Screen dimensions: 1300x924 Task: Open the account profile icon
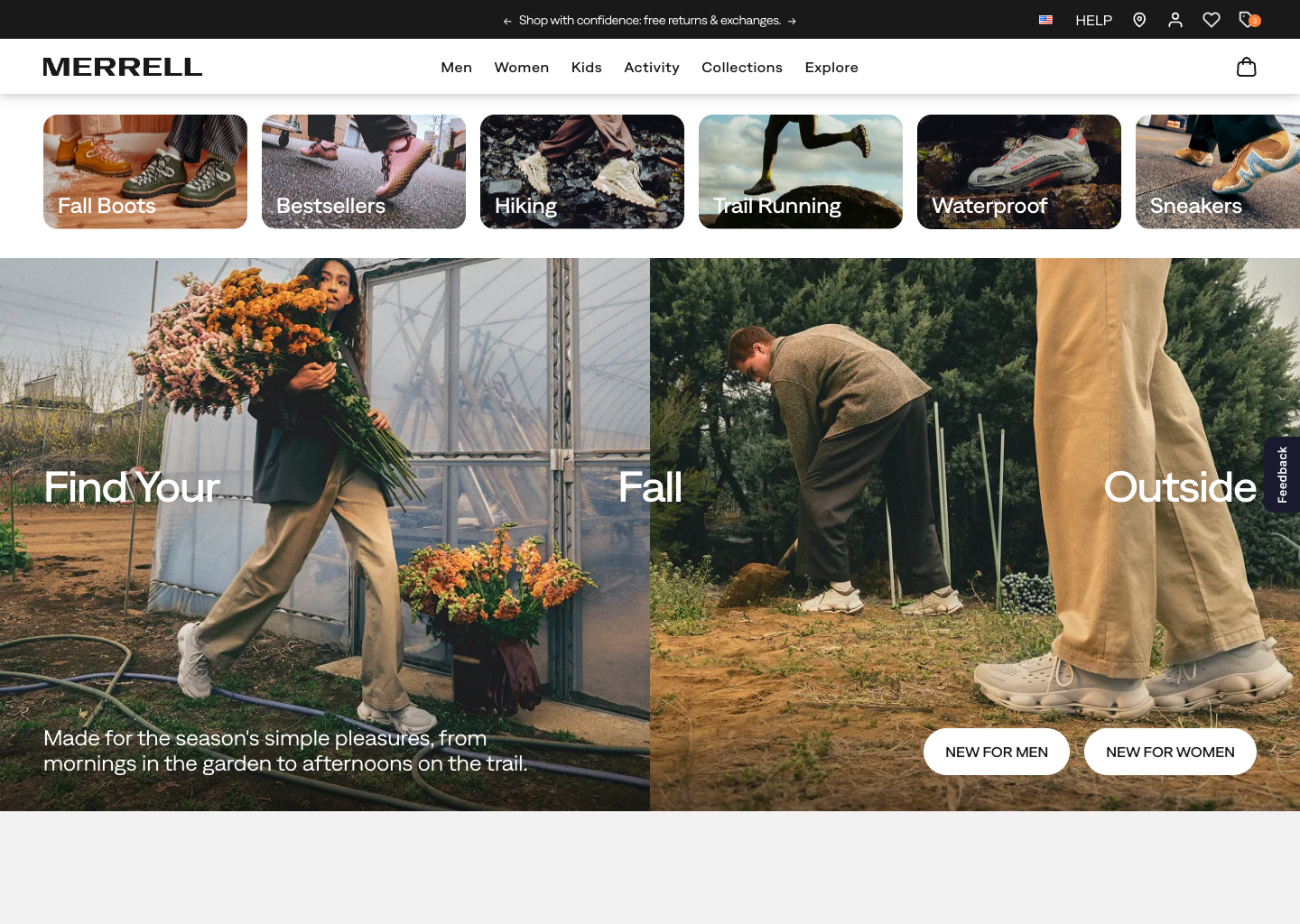(1175, 20)
